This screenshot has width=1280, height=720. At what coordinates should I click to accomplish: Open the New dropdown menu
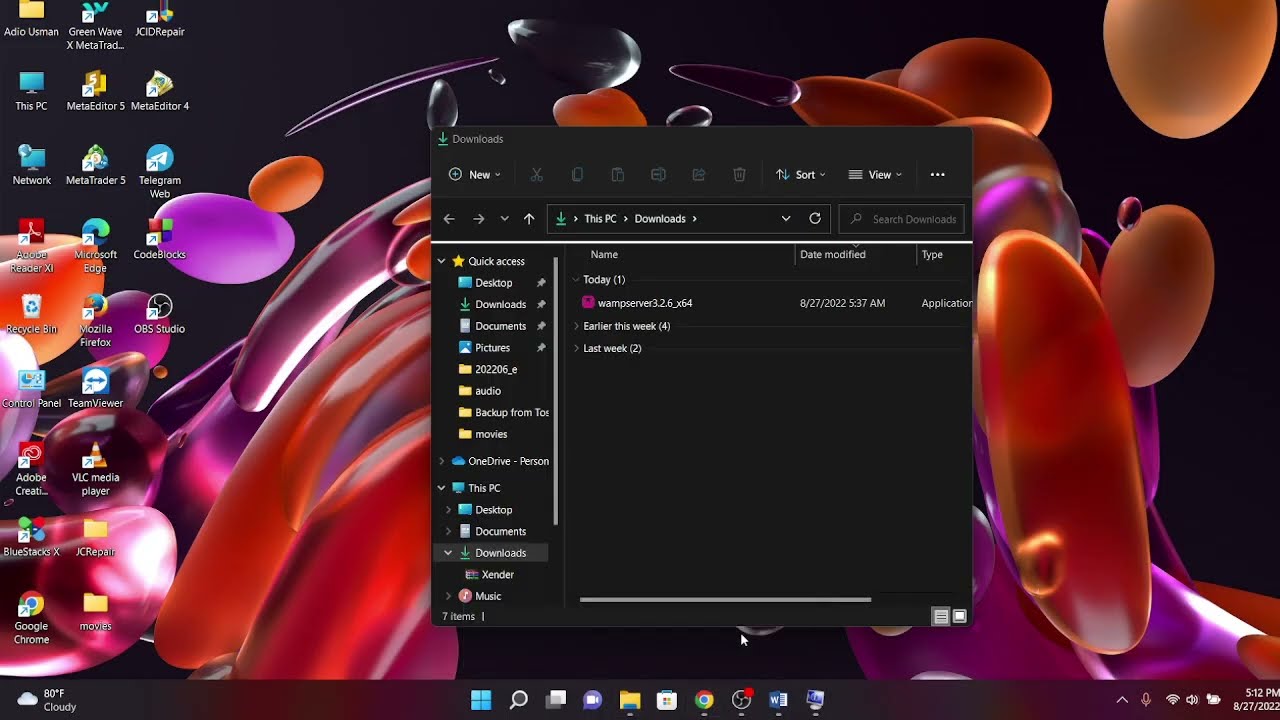click(475, 174)
